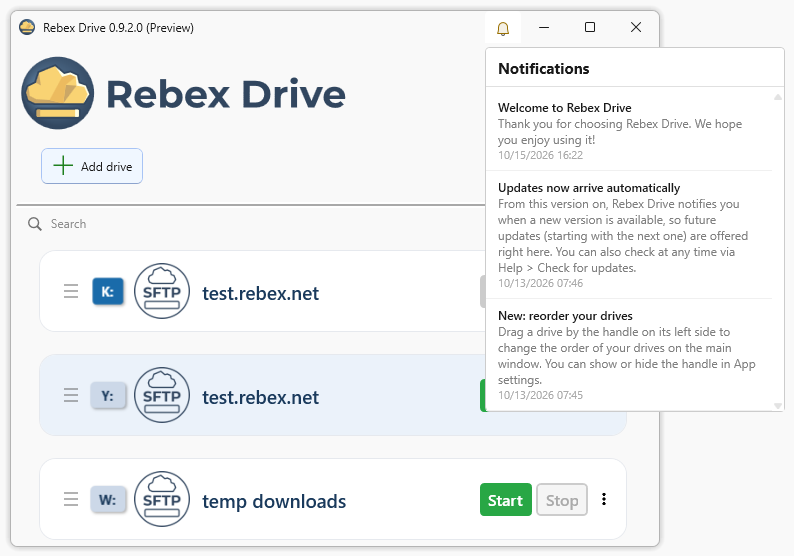
Task: Minimize the Rebex Drive window
Action: pyautogui.click(x=544, y=27)
